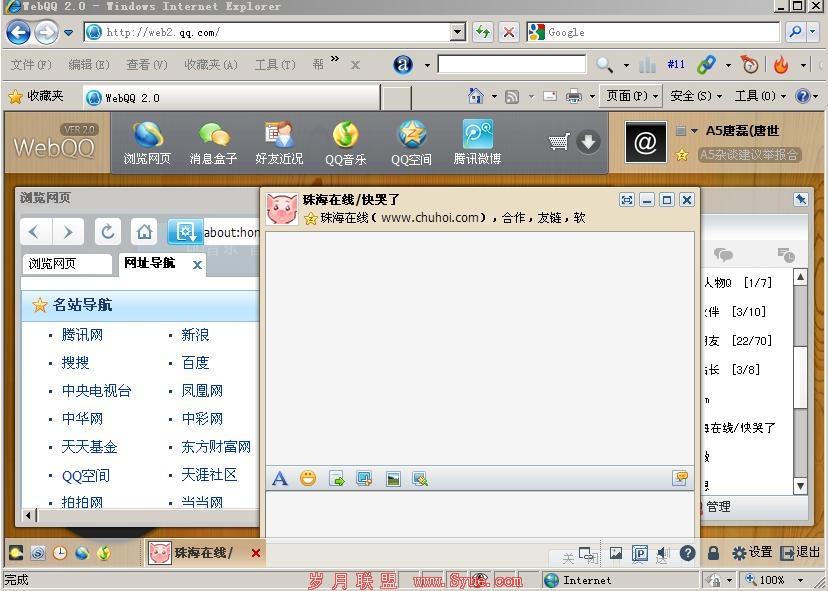Click the 名站导航 horizontal scrollbar left arrow
This screenshot has width=828, height=591.
28,515
